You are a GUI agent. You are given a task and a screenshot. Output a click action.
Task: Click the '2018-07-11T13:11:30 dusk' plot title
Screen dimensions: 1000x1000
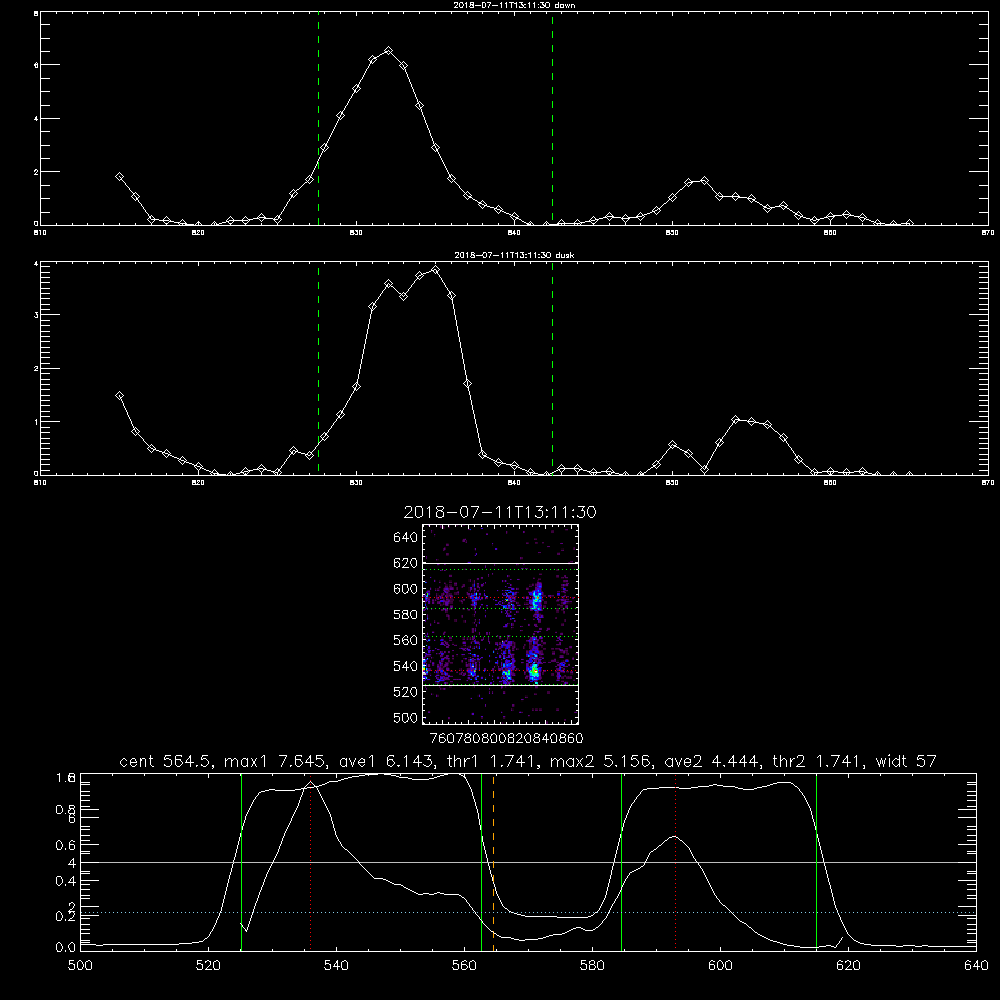click(514, 255)
